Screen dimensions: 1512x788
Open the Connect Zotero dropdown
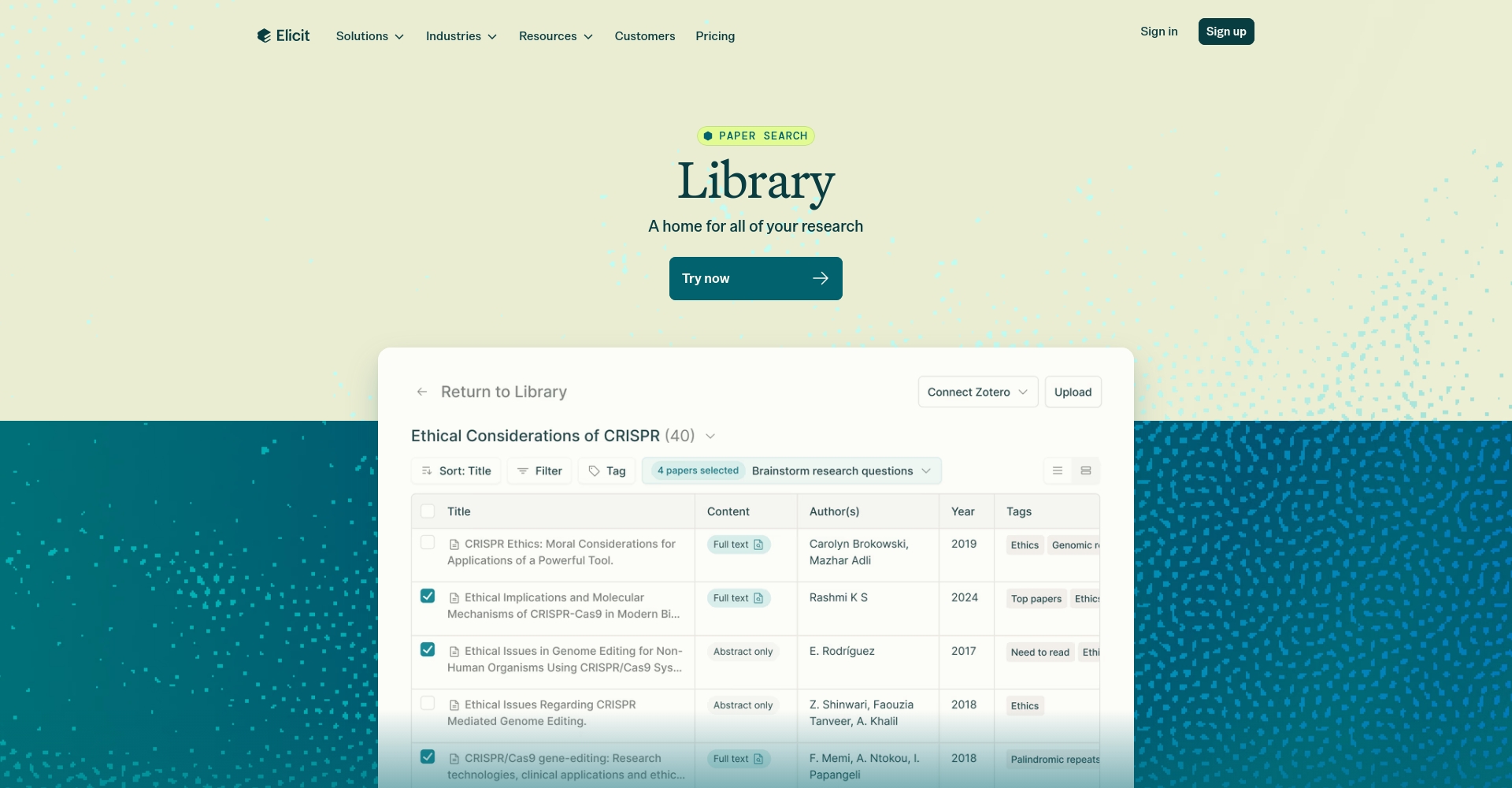pyautogui.click(x=977, y=392)
